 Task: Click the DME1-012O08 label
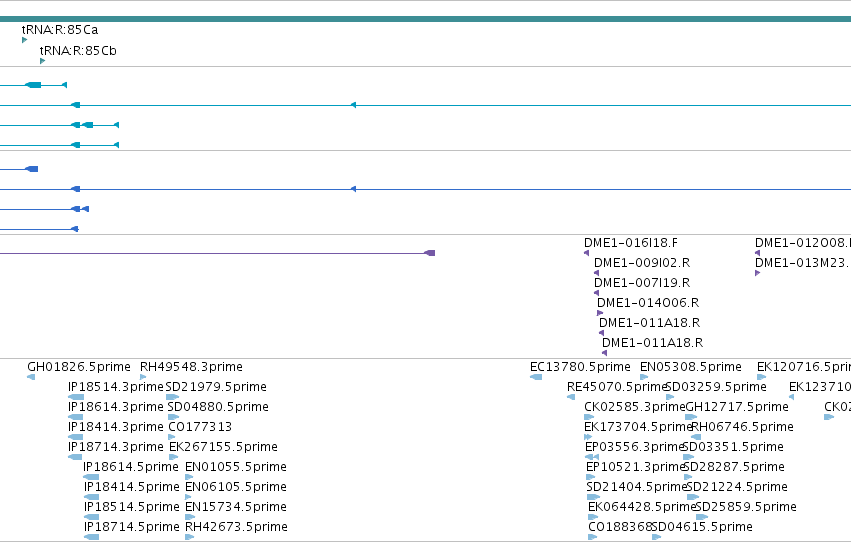coord(803,243)
